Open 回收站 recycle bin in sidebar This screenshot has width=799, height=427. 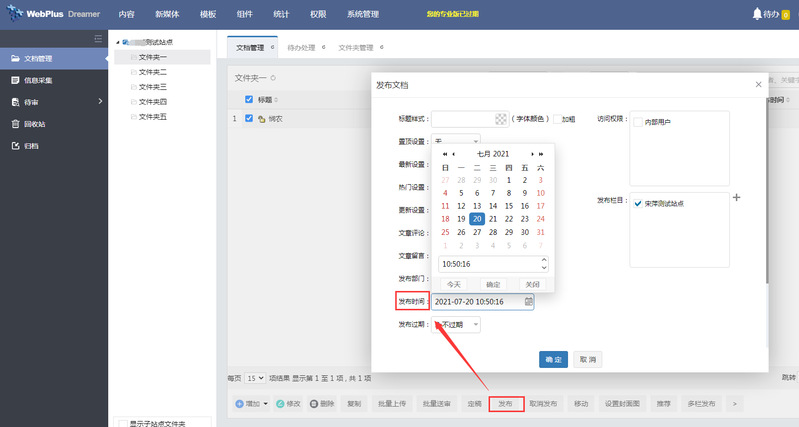pos(54,124)
